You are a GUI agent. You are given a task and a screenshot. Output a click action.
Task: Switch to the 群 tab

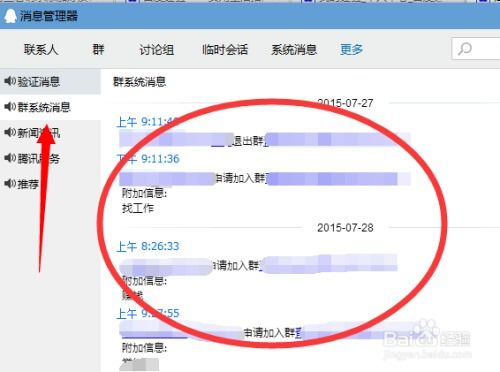click(x=98, y=49)
